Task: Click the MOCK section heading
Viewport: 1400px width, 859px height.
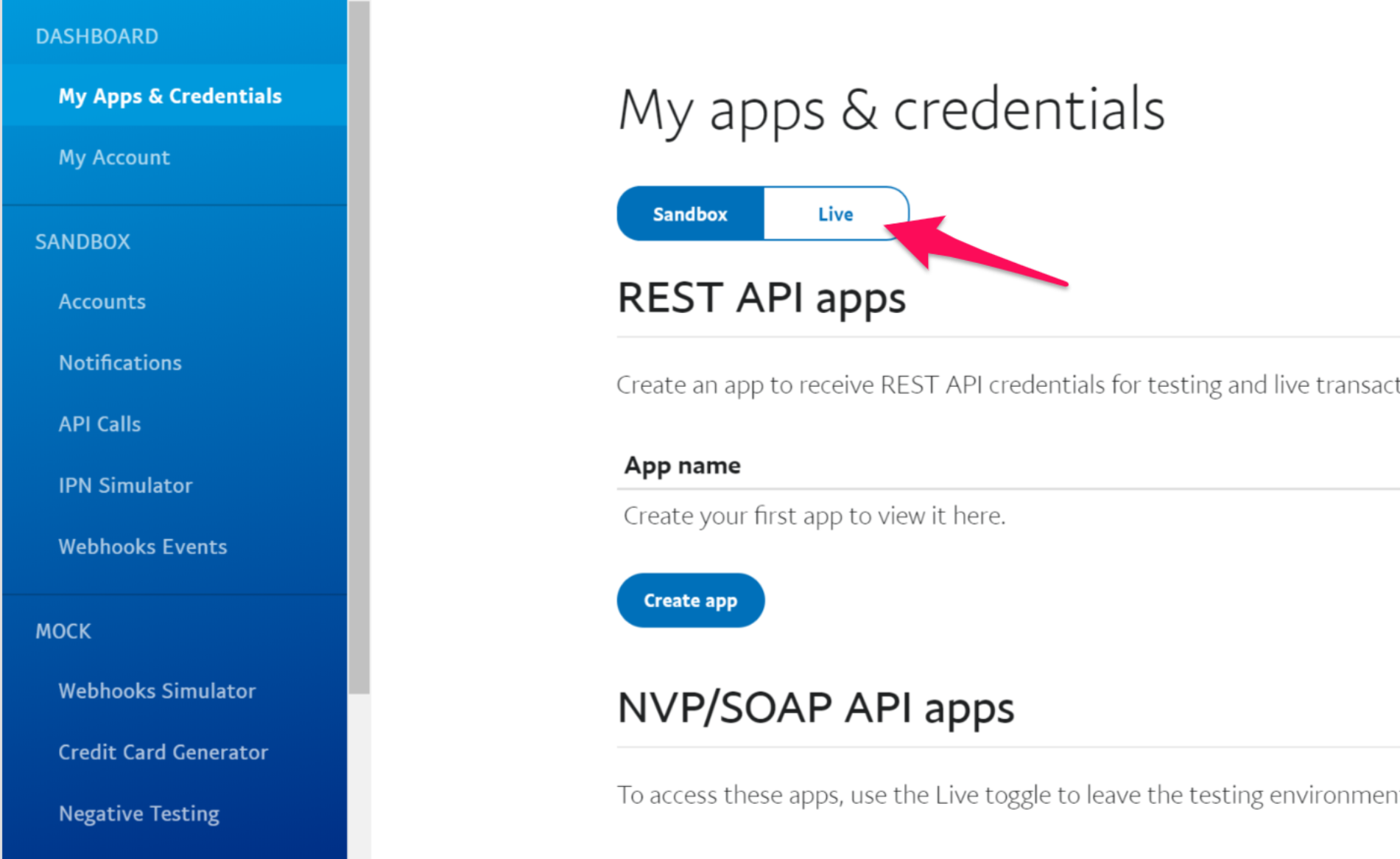Action: [63, 631]
